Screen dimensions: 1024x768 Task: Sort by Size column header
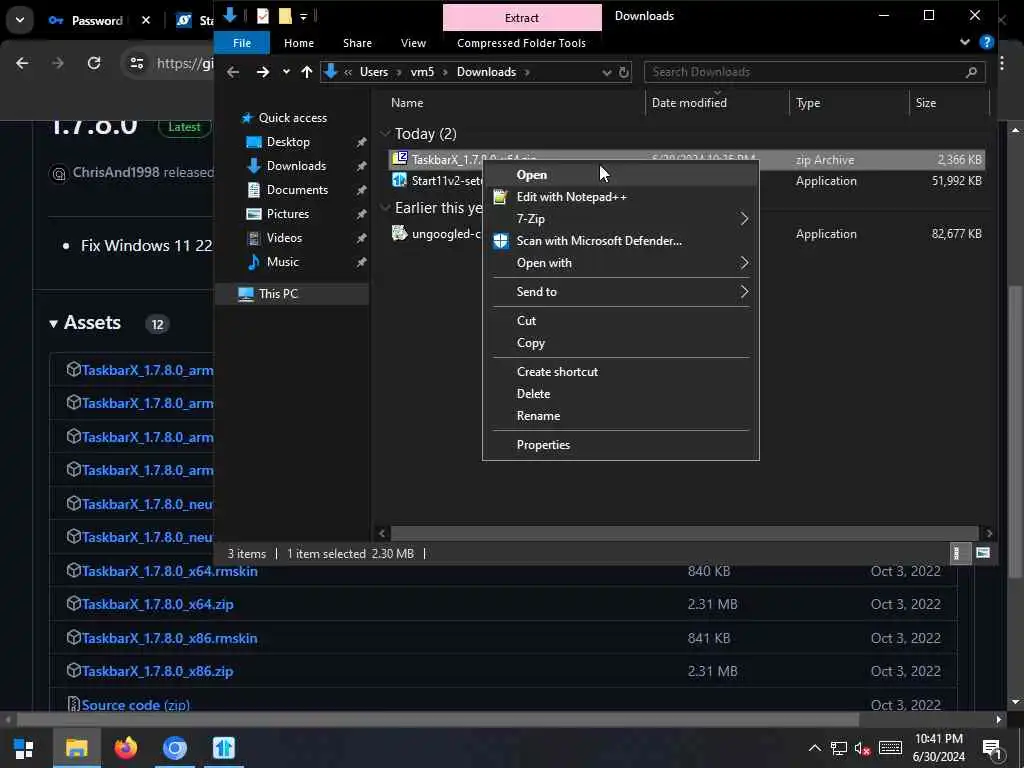coord(925,103)
